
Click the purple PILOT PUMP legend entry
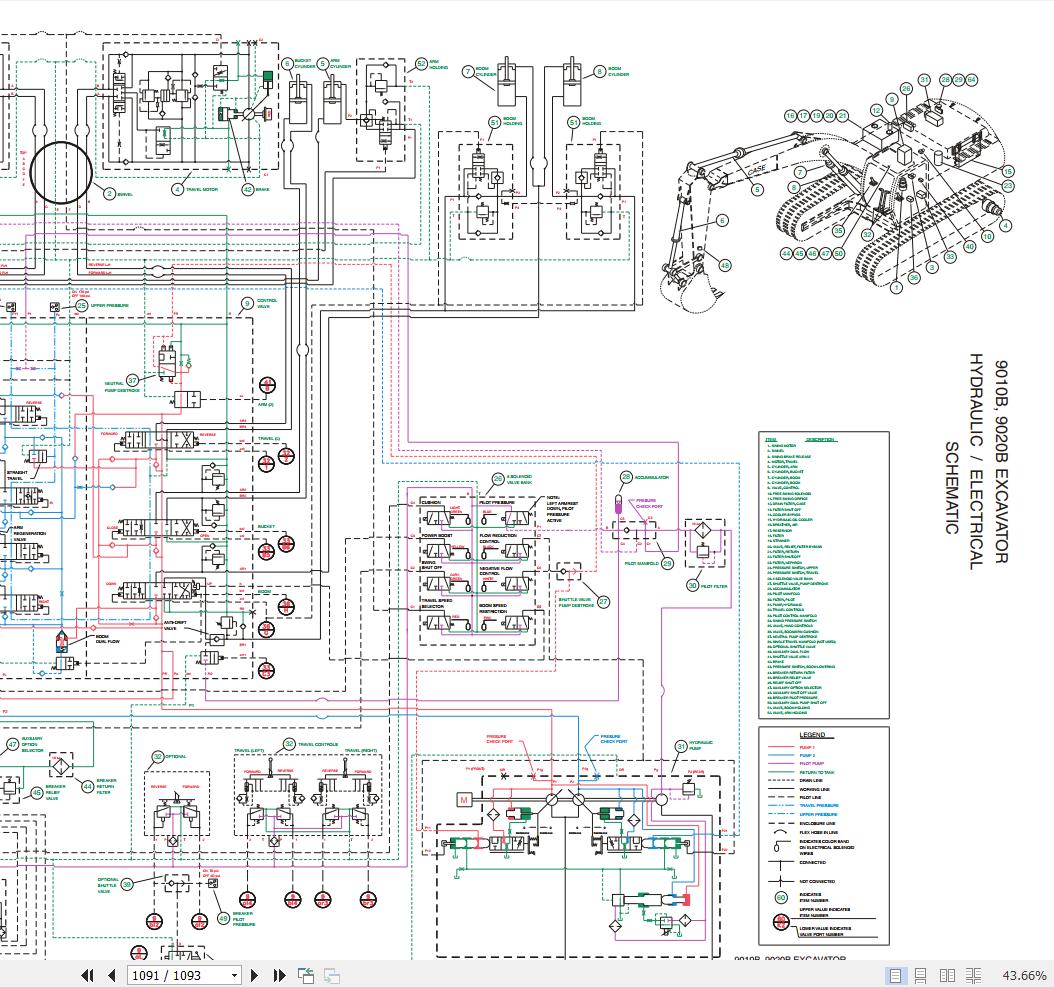point(811,764)
